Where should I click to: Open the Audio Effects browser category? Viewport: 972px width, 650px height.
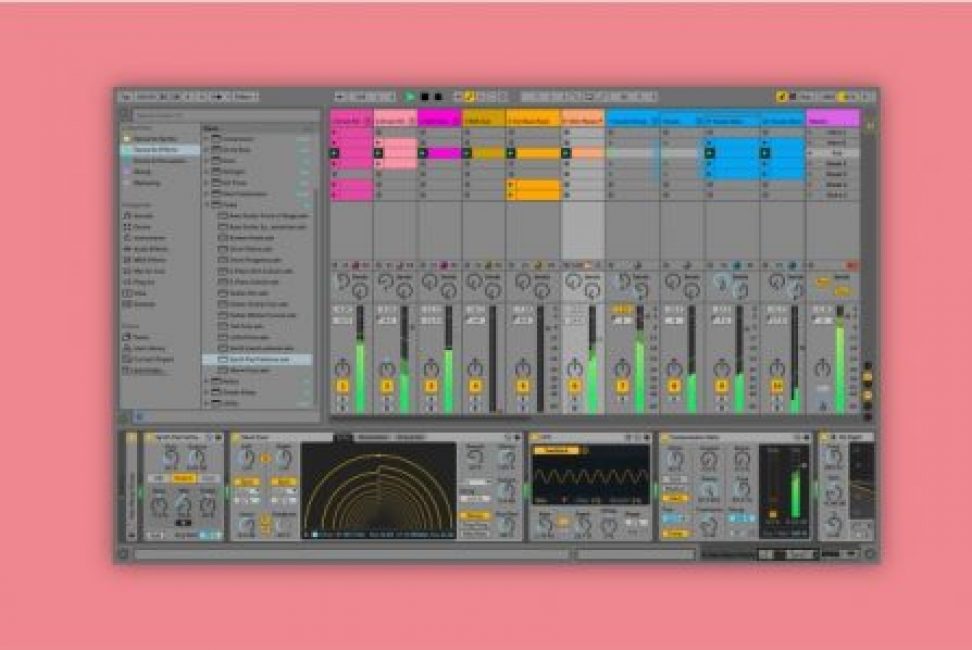tap(150, 249)
